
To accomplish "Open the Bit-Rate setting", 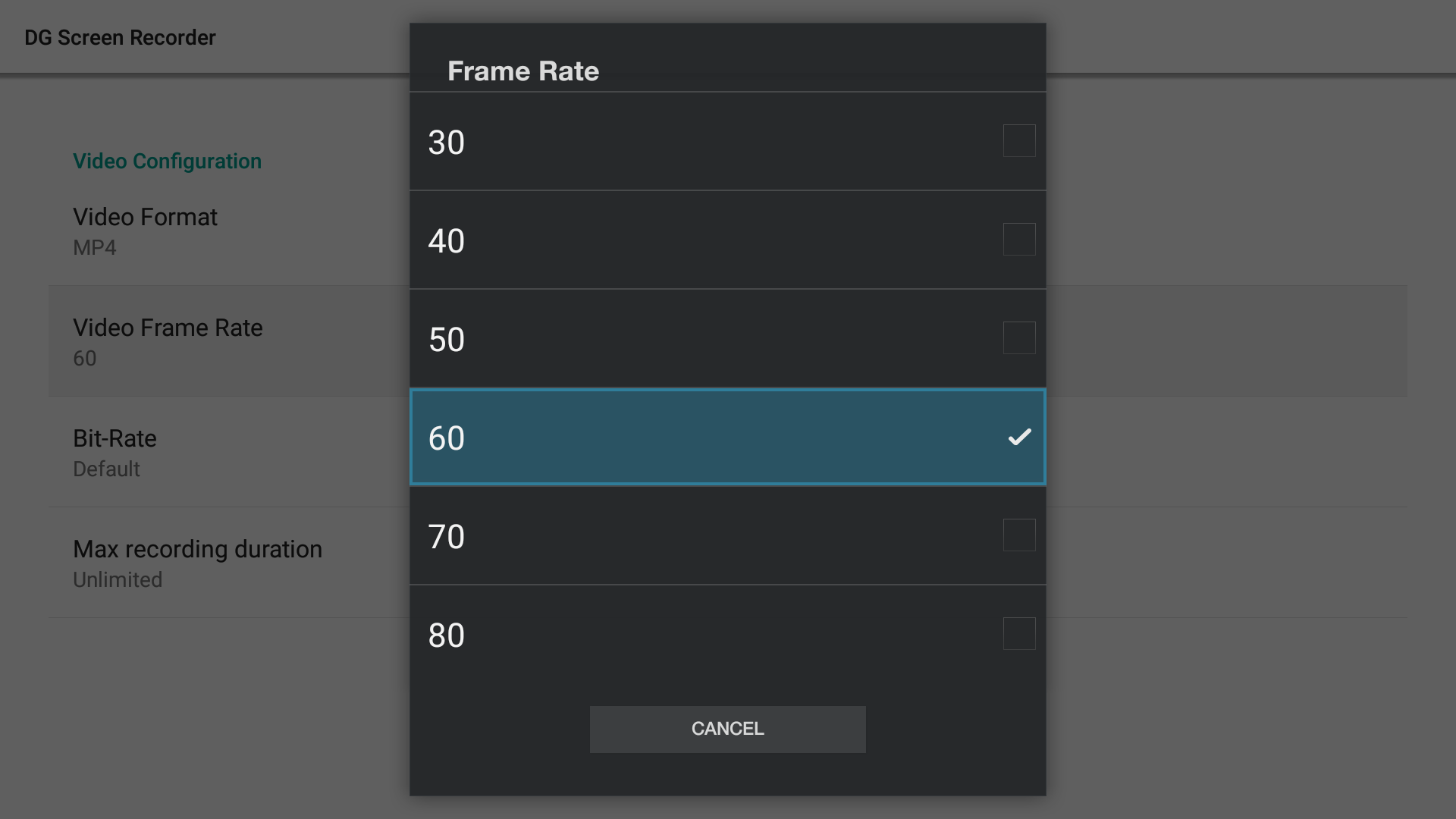I will (x=115, y=452).
